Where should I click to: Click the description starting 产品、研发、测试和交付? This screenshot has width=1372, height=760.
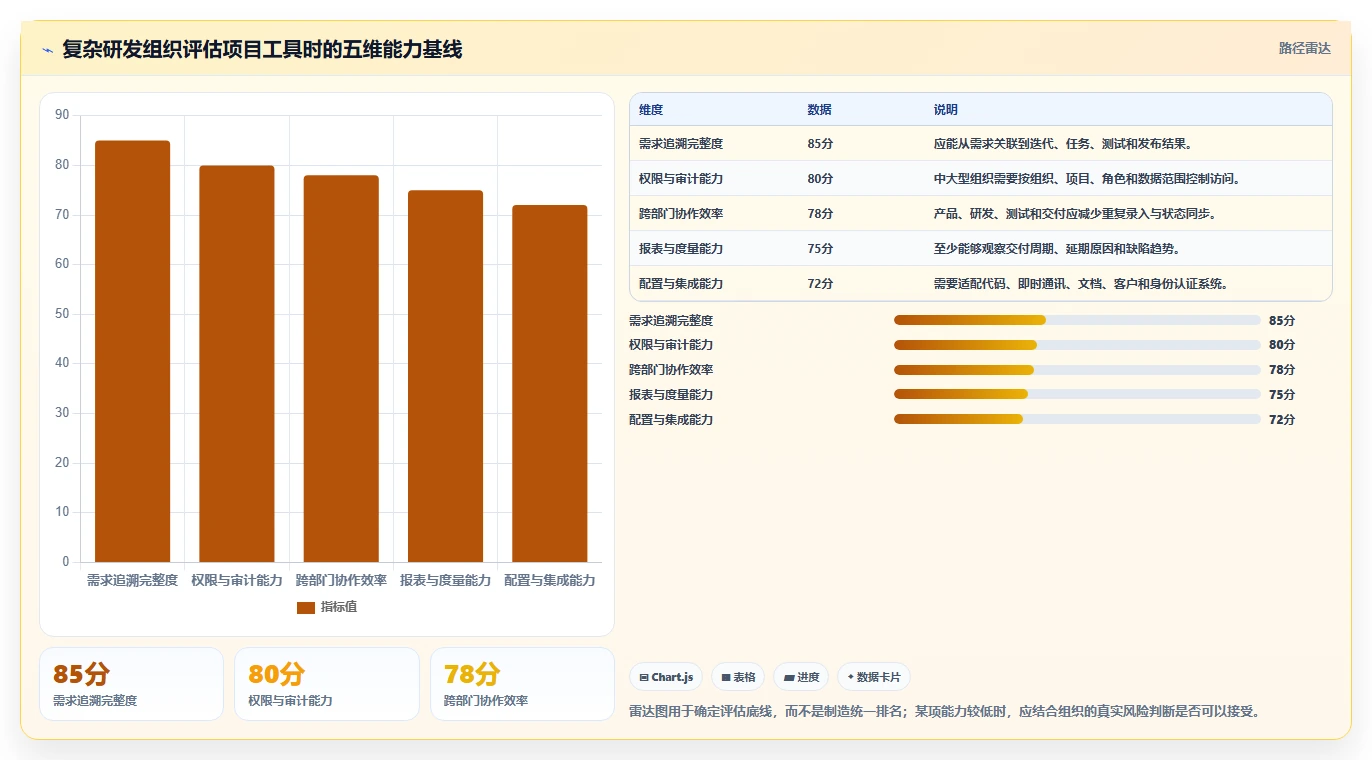click(1076, 214)
